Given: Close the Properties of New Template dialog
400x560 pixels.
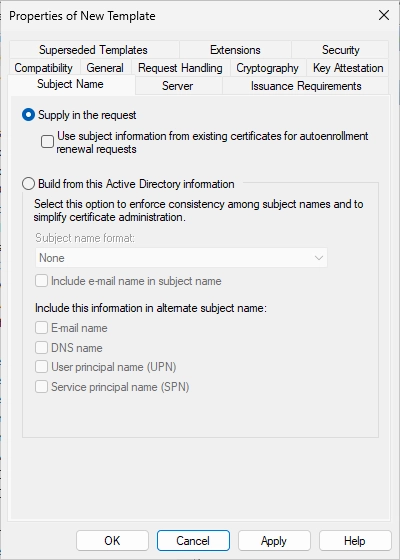Looking at the screenshot, I should pyautogui.click(x=384, y=15).
